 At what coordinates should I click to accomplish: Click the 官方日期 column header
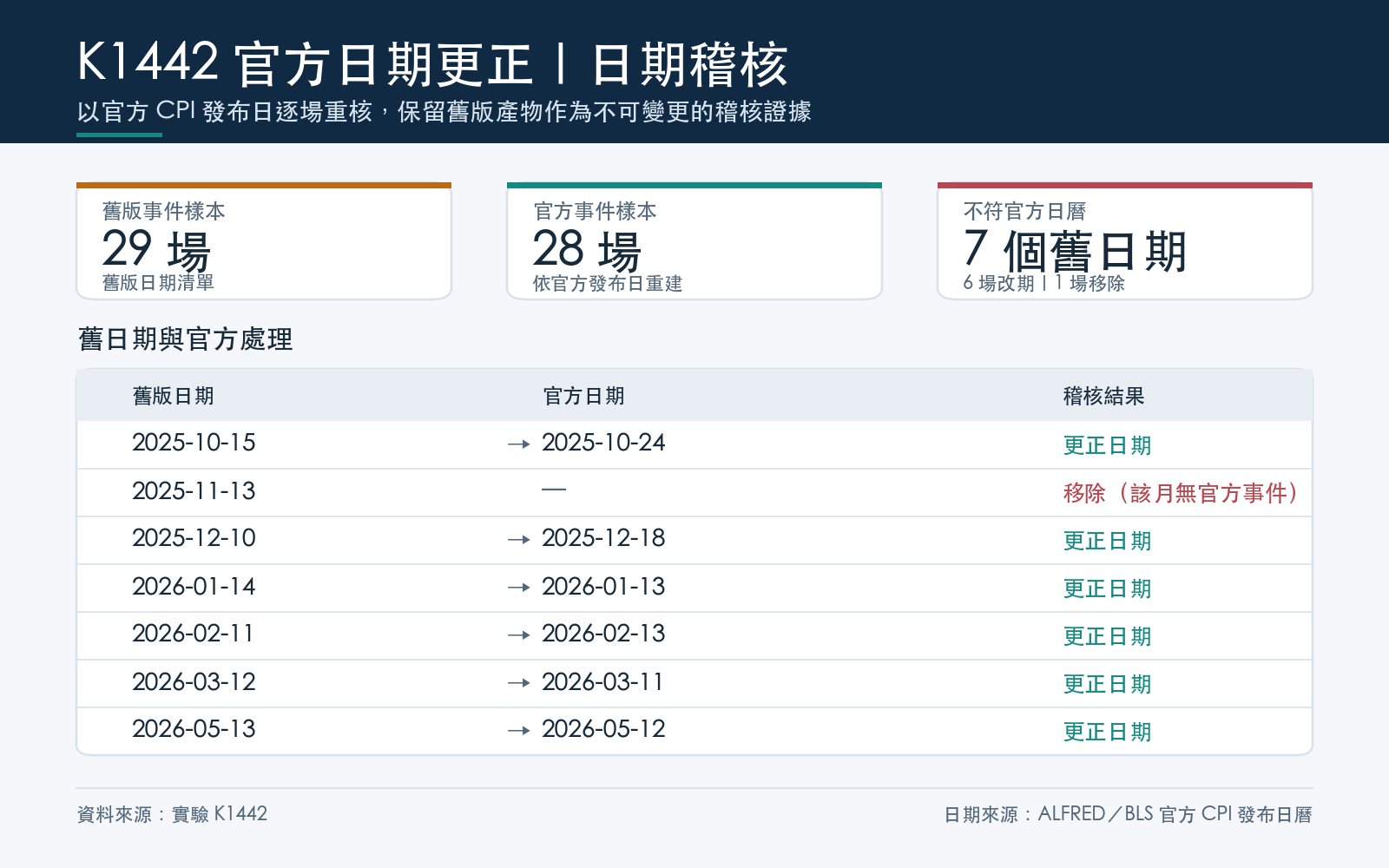pos(583,396)
